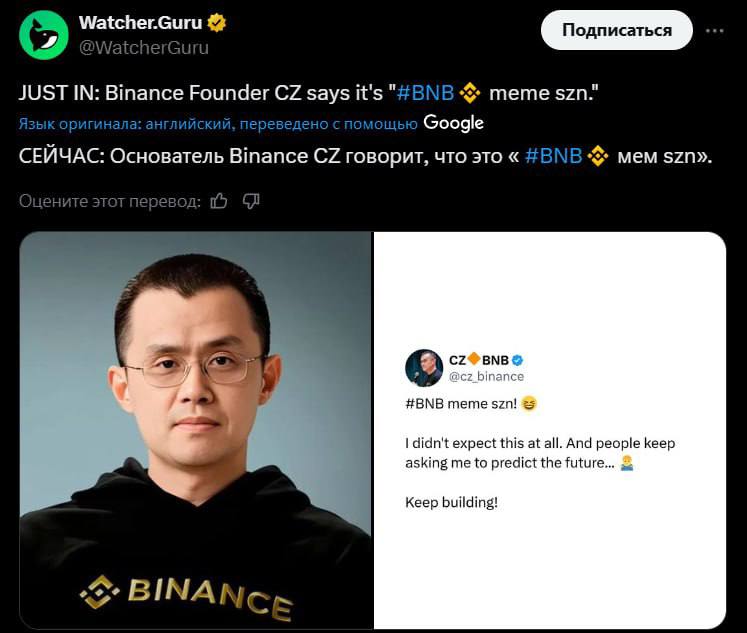The image size is (747, 633).
Task: Open the CZ portrait photo
Action: 195,430
